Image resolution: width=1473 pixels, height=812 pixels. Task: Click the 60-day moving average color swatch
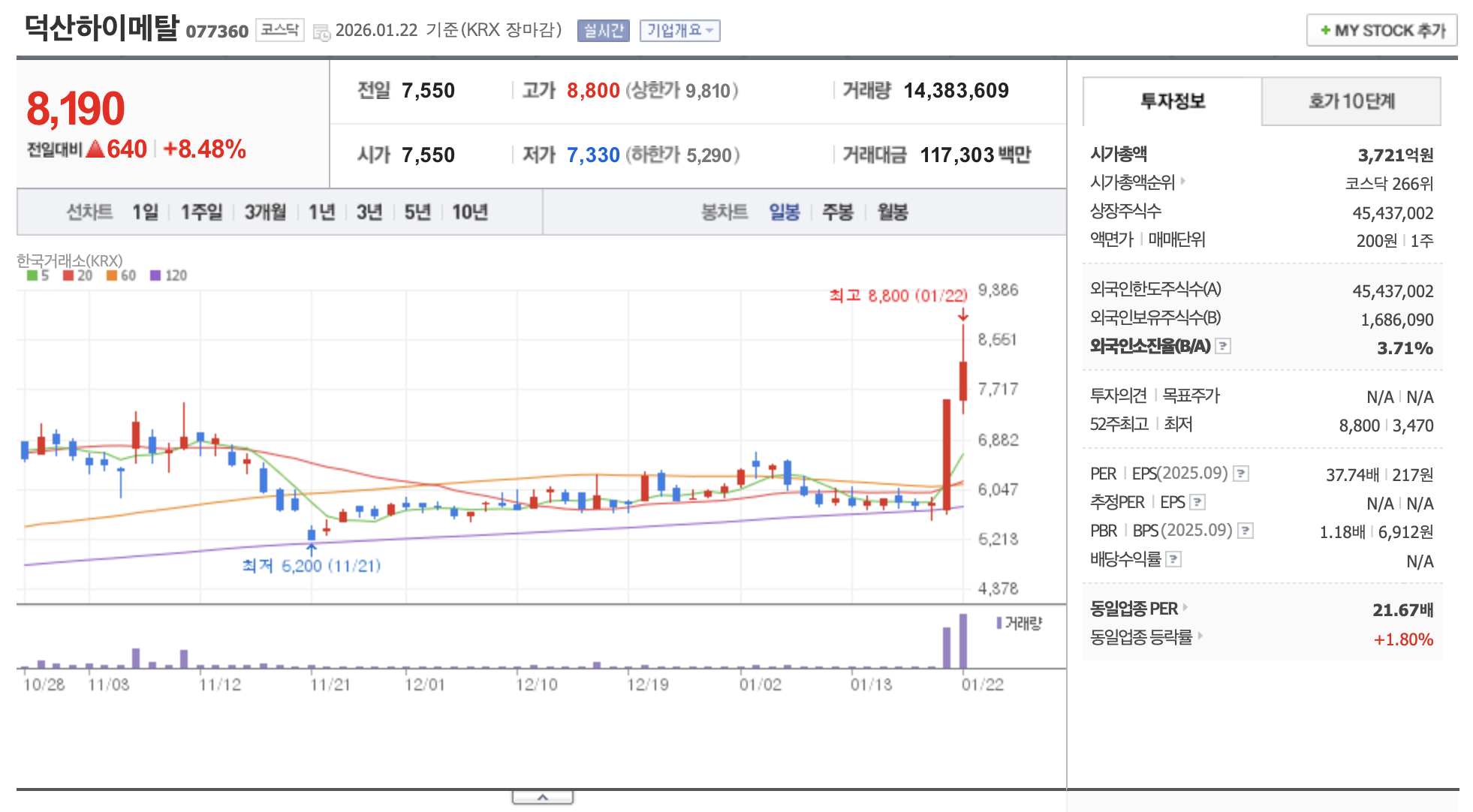[112, 275]
